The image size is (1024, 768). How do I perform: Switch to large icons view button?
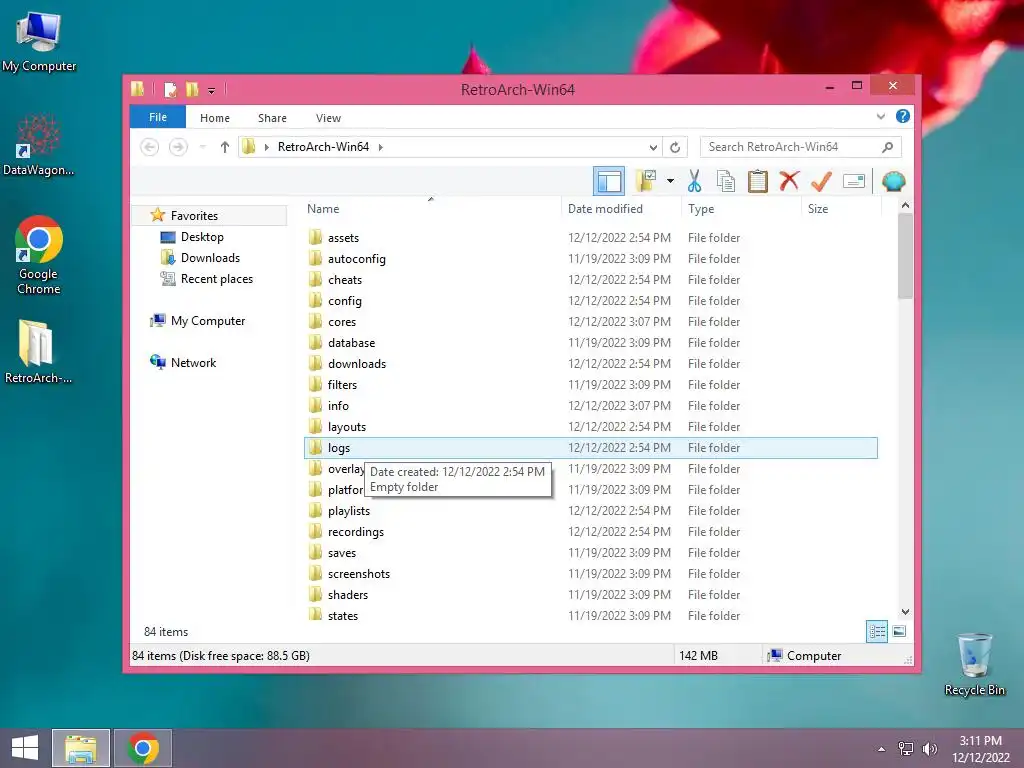tap(899, 631)
